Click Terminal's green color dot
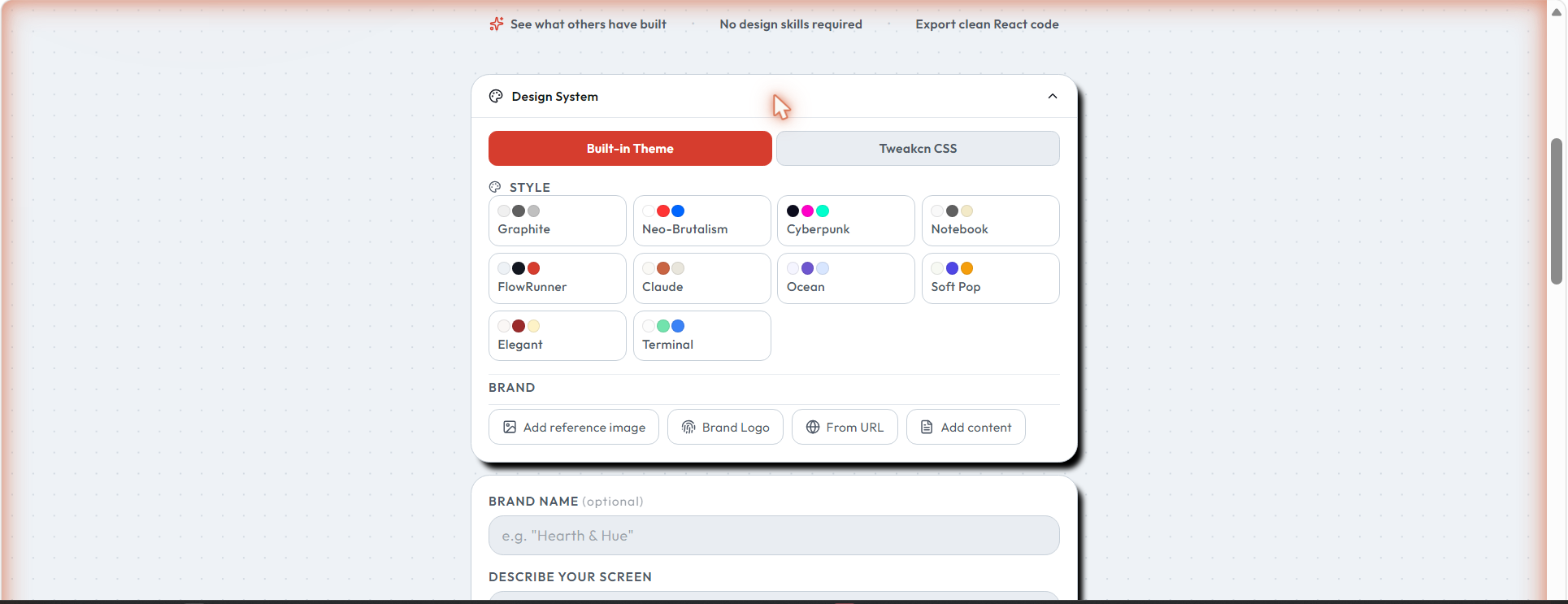This screenshot has width=1568, height=604. (663, 326)
